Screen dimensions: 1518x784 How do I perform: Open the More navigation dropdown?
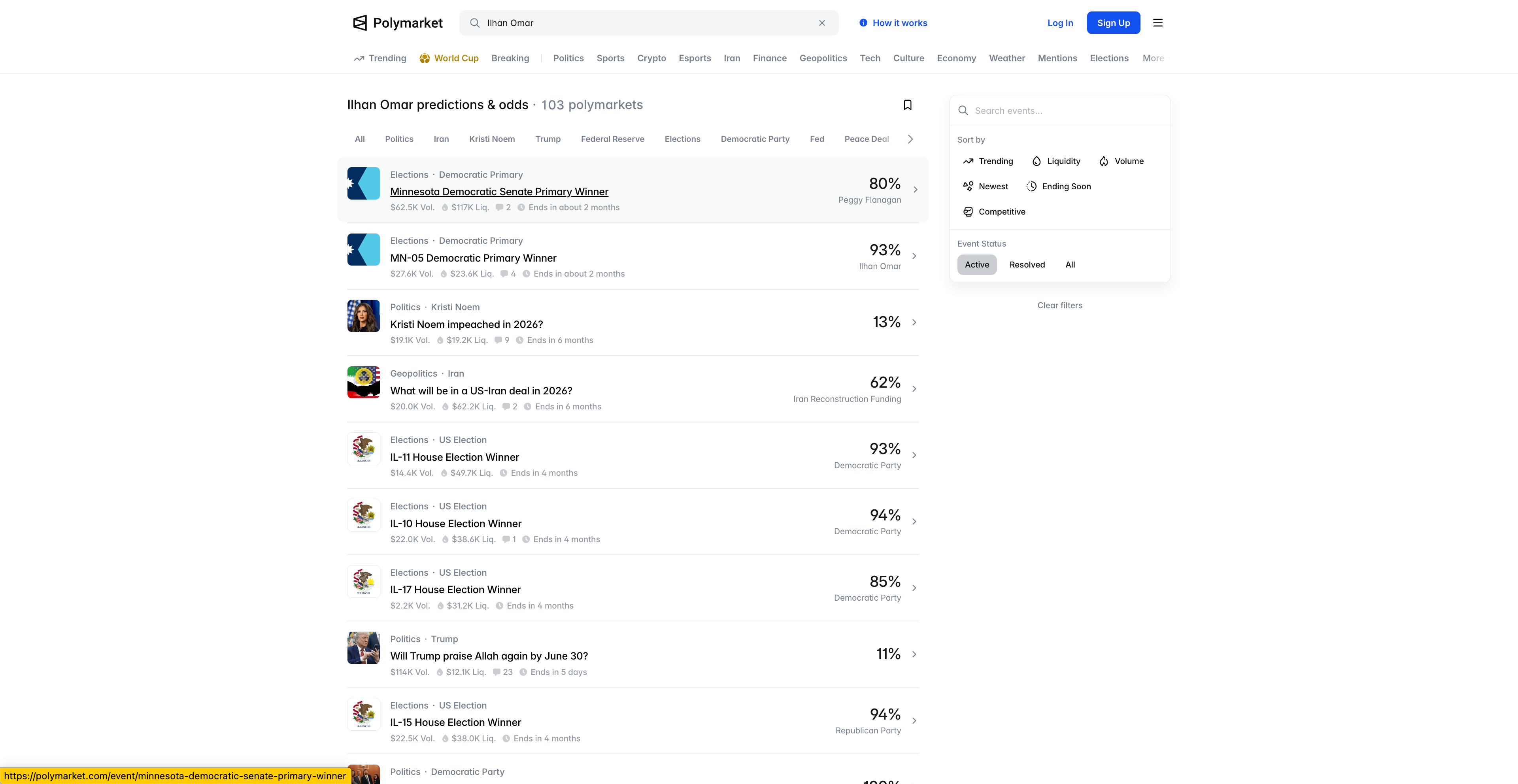[x=1153, y=58]
